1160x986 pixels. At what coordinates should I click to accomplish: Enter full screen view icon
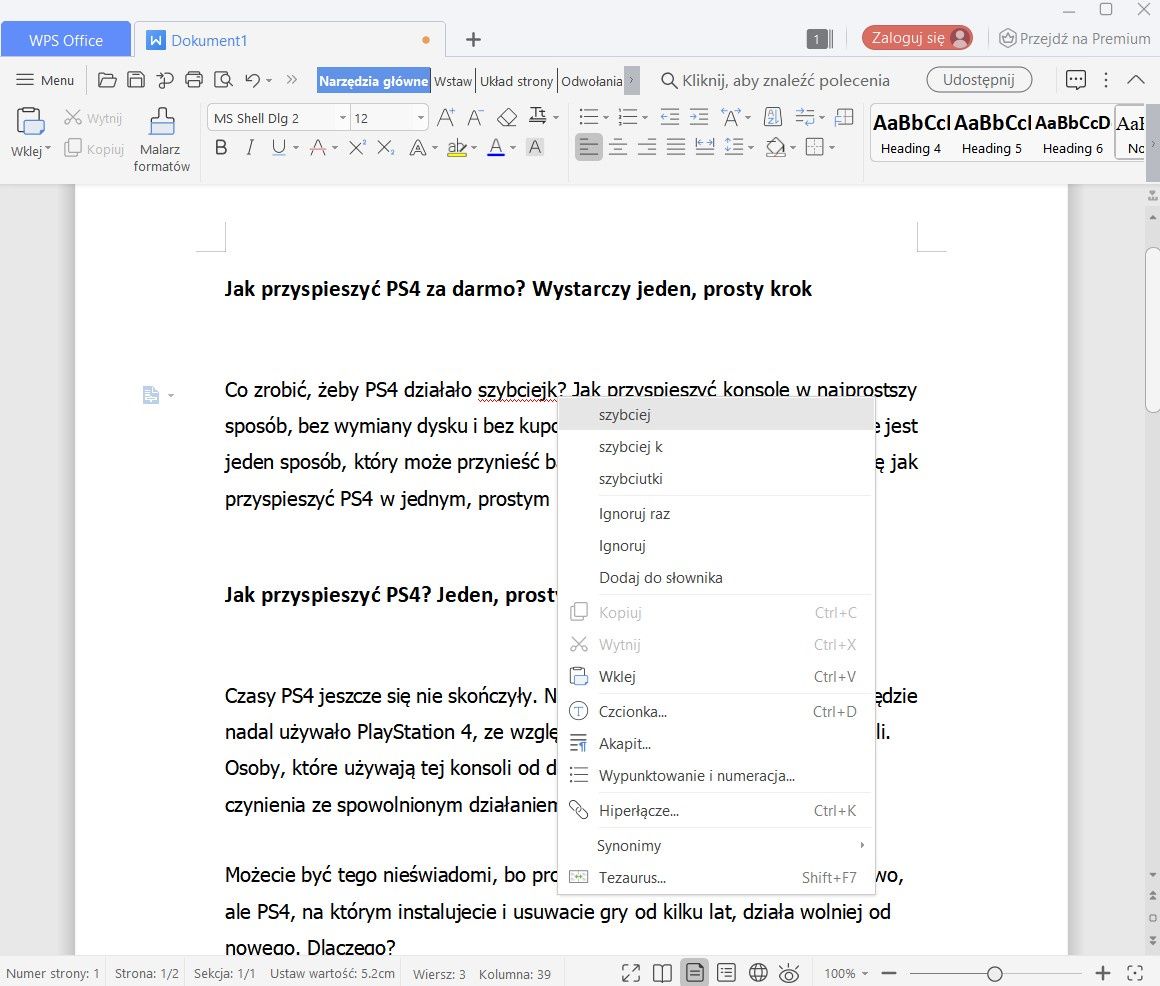[631, 973]
